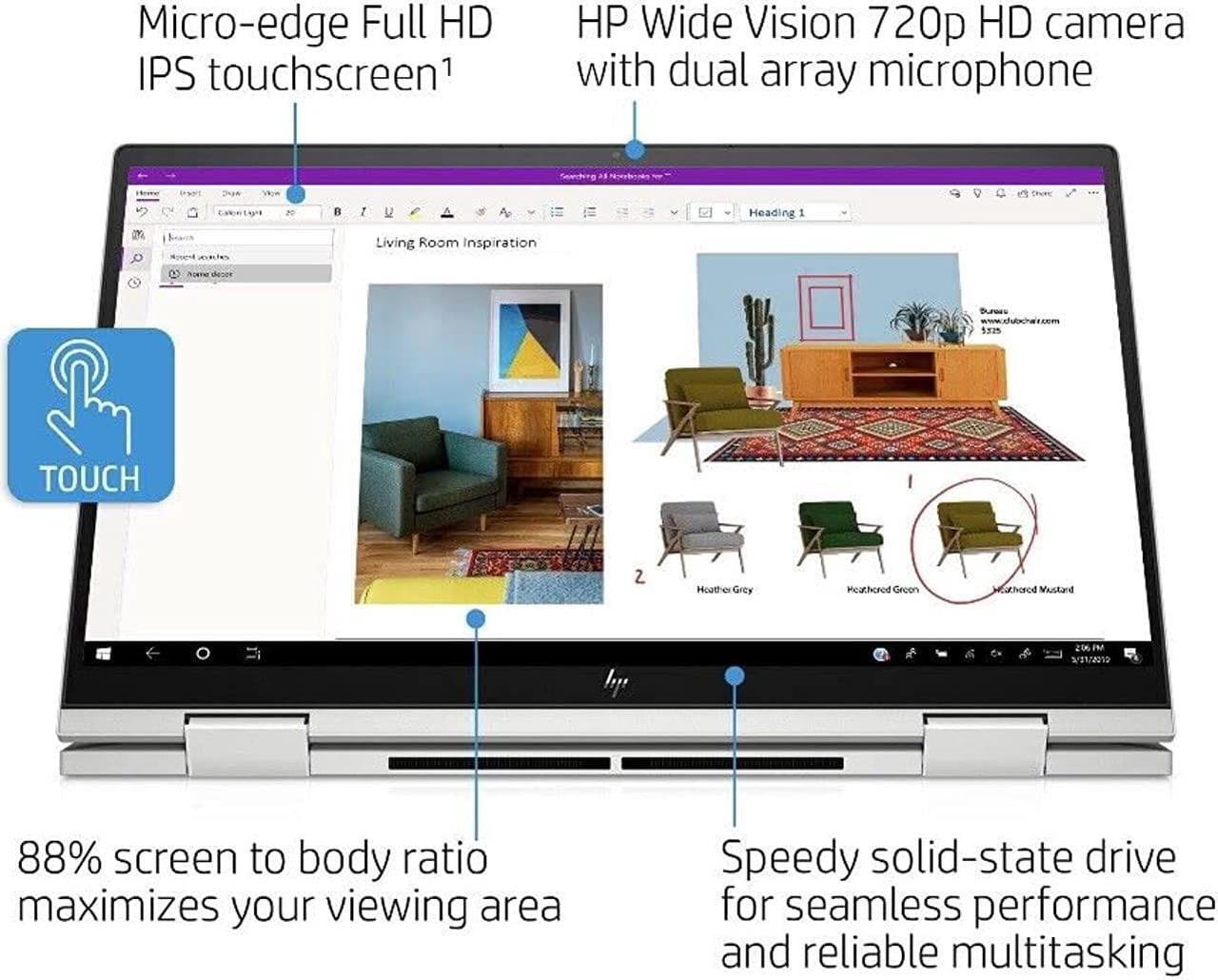Click the To Do checkbox tag
The image size is (1218, 980).
(x=705, y=212)
